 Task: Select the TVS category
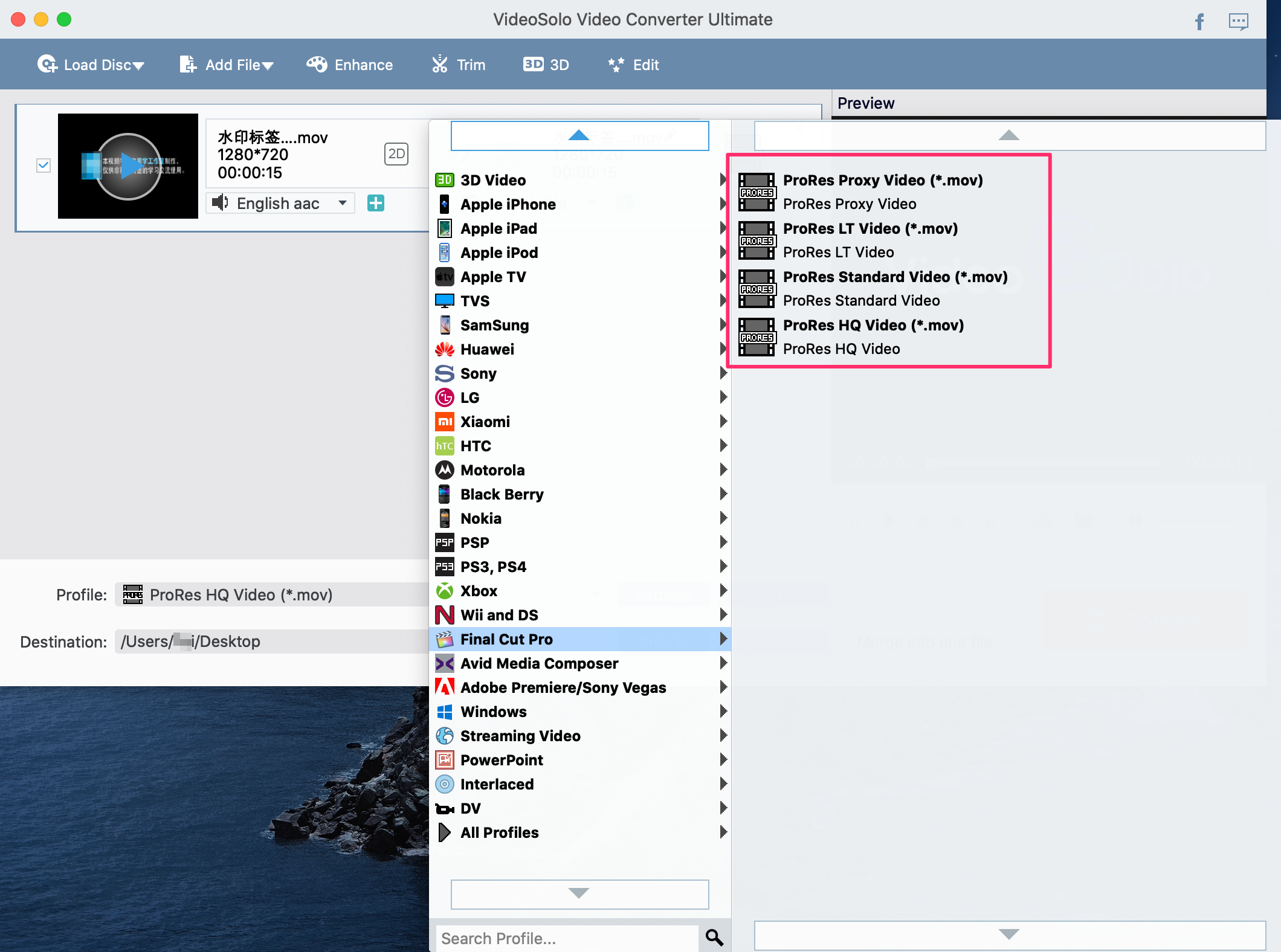580,301
